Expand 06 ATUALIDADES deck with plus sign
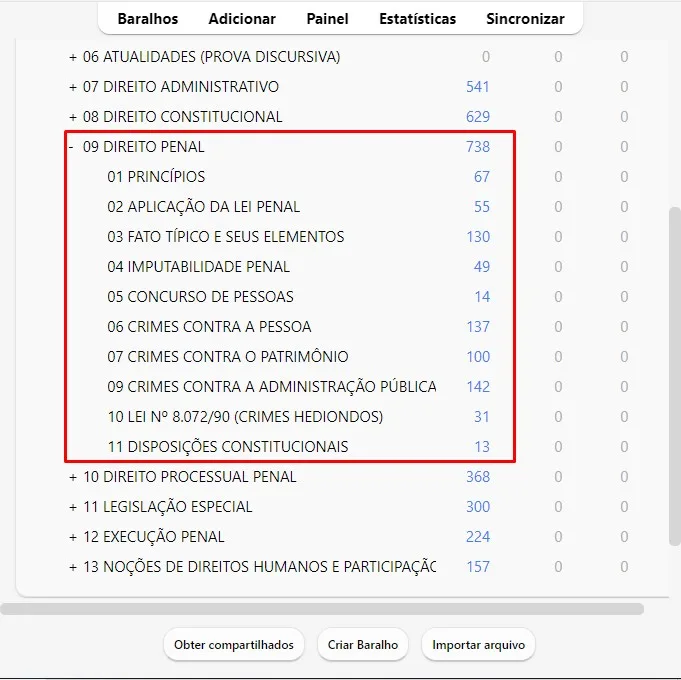Viewport: 681px width, 680px height. click(73, 57)
